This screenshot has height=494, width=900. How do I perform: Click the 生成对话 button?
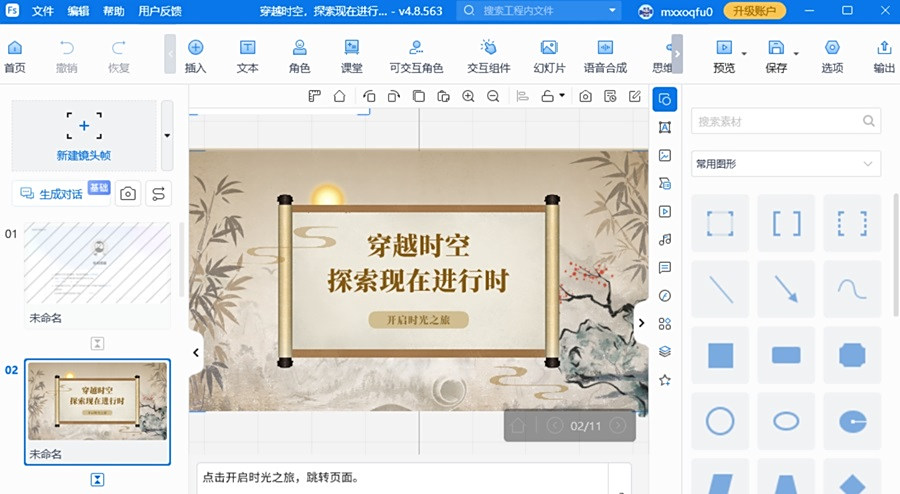[60, 194]
